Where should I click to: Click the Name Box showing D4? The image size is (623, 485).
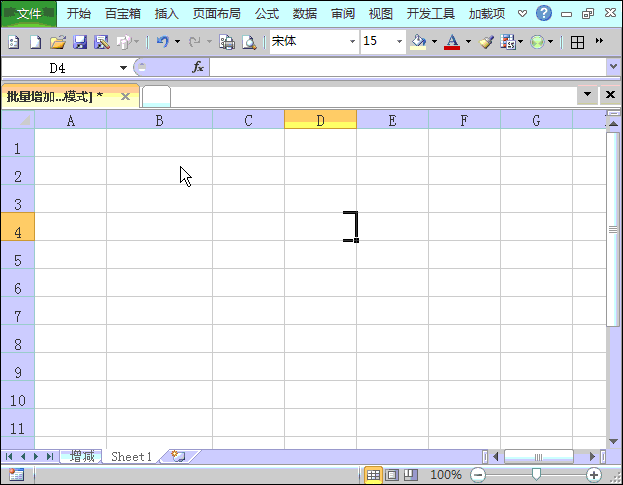click(60, 68)
